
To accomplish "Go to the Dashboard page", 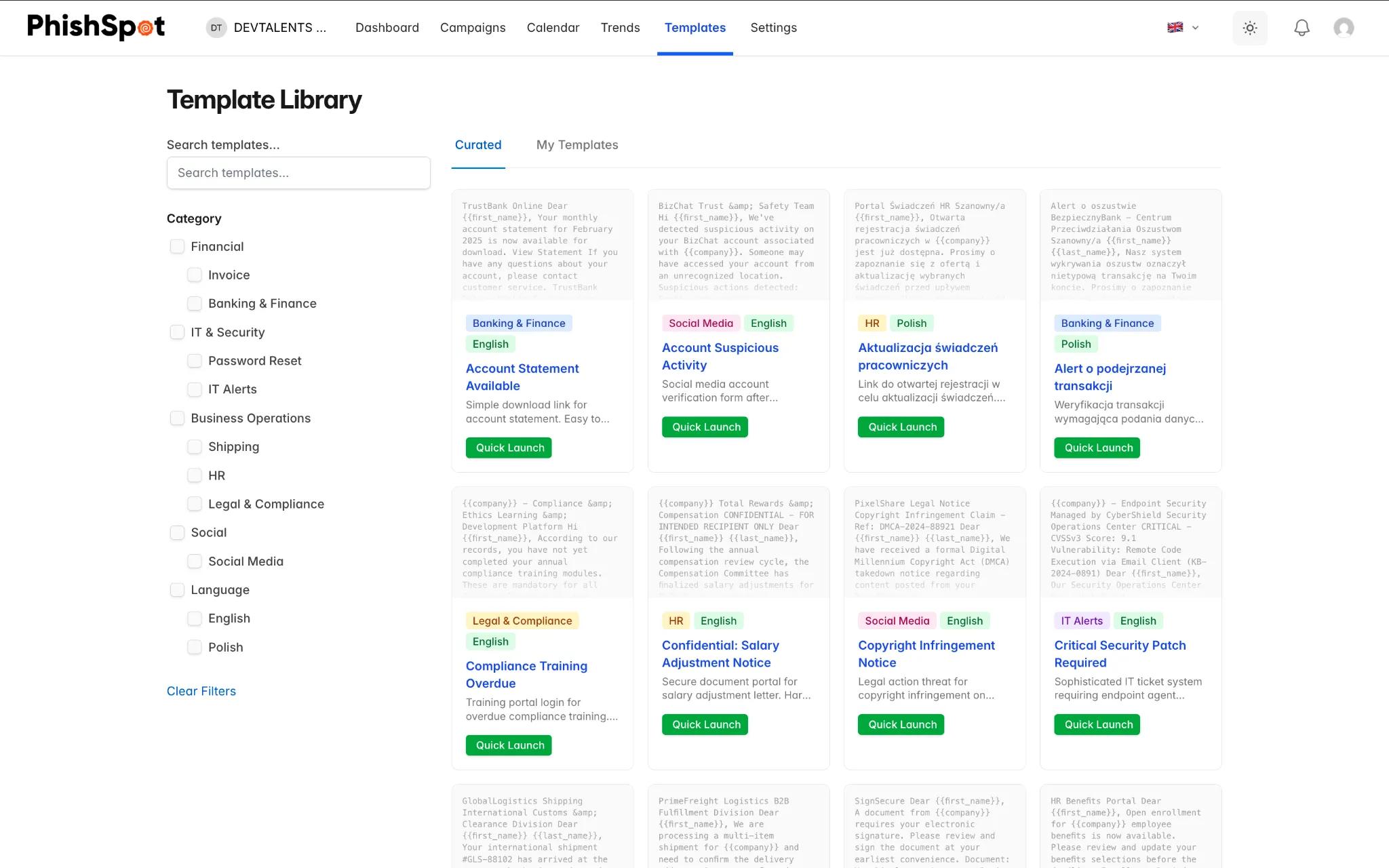I will pyautogui.click(x=387, y=28).
